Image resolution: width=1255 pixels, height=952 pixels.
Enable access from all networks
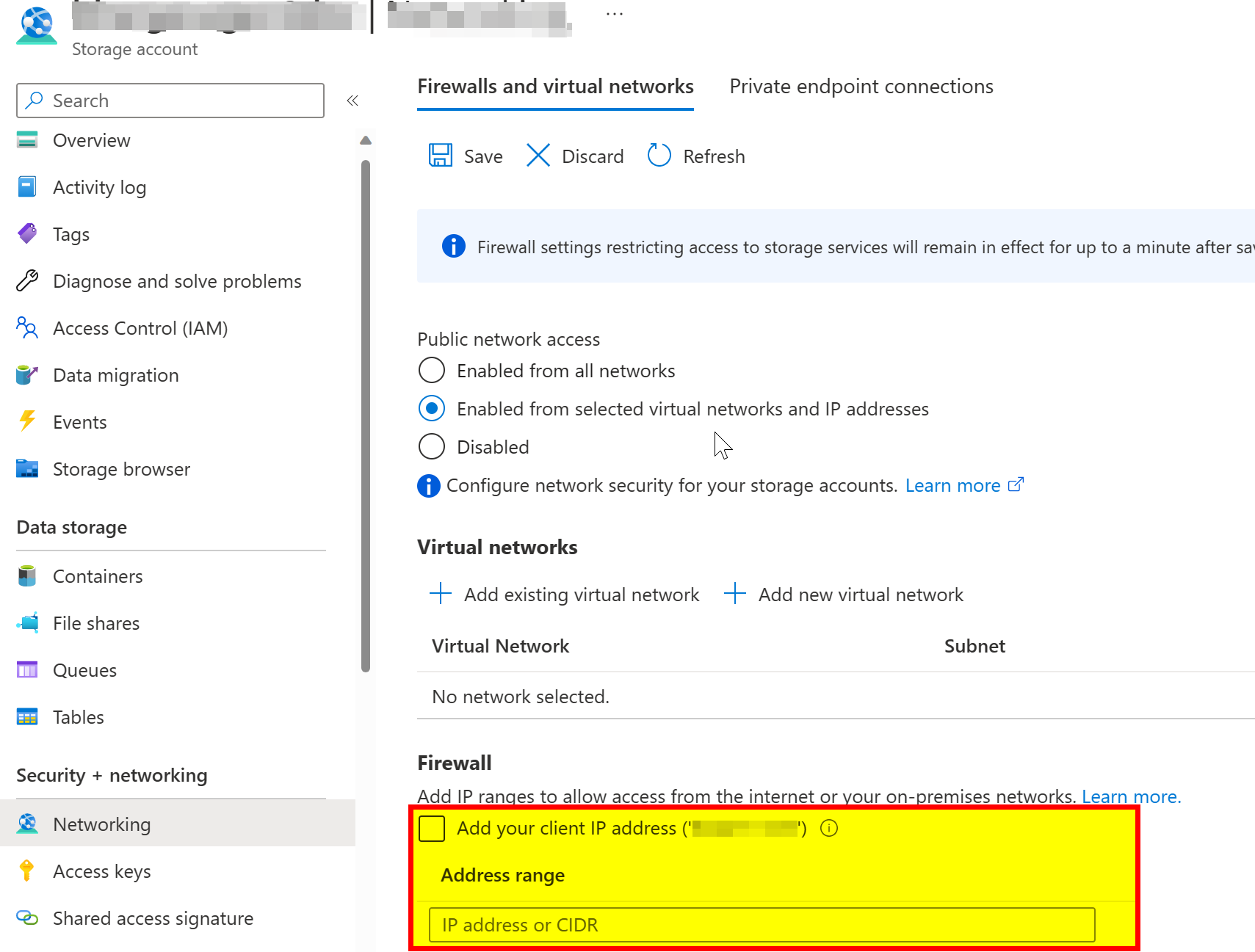pos(432,371)
